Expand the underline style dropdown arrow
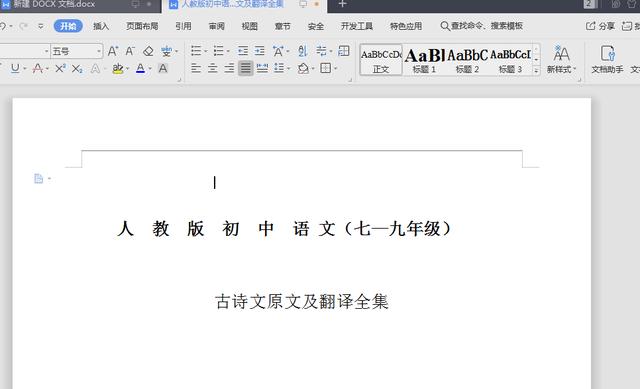The image size is (640, 389). point(25,69)
